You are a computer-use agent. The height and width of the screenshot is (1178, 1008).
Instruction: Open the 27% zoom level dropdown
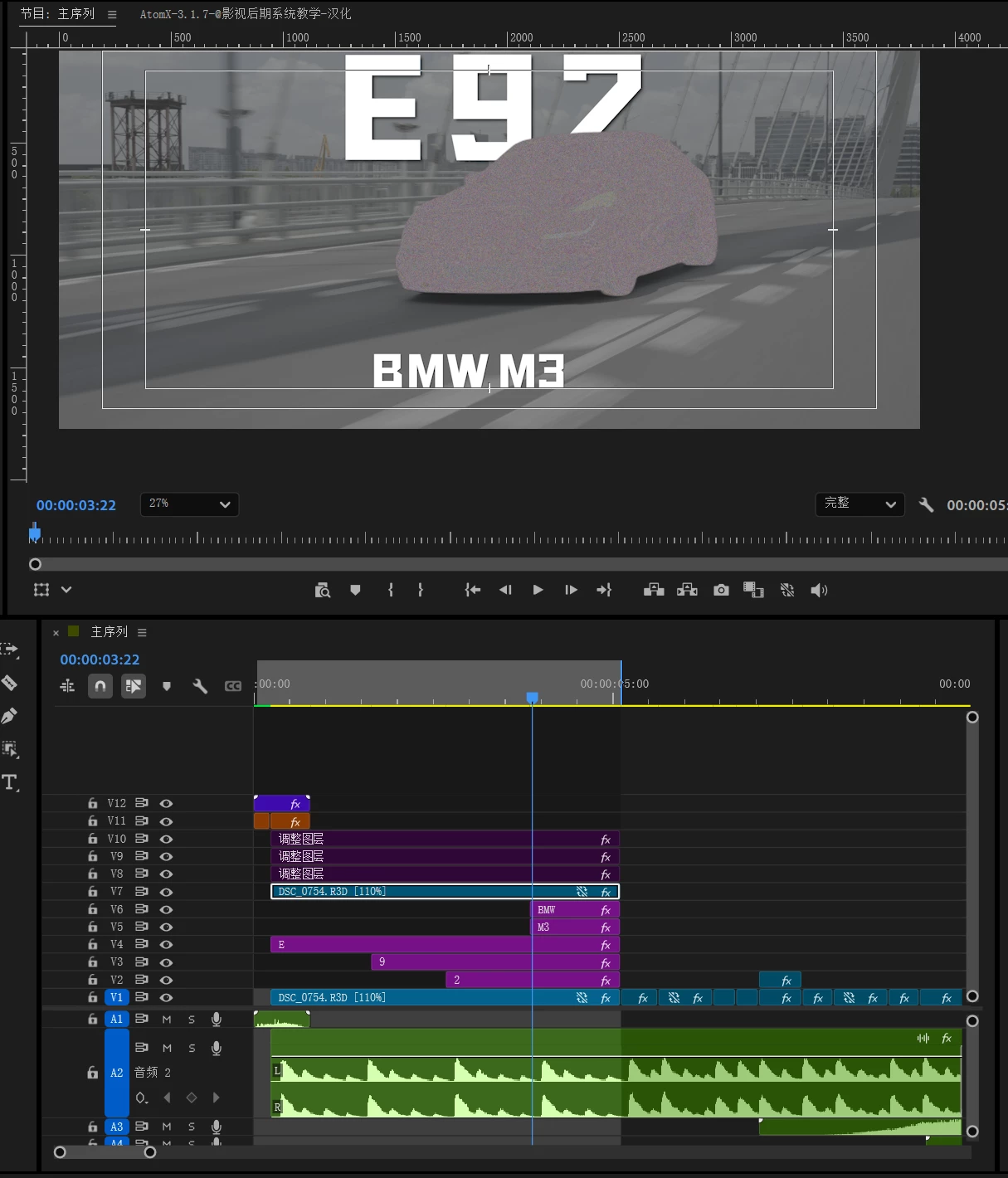pyautogui.click(x=189, y=504)
